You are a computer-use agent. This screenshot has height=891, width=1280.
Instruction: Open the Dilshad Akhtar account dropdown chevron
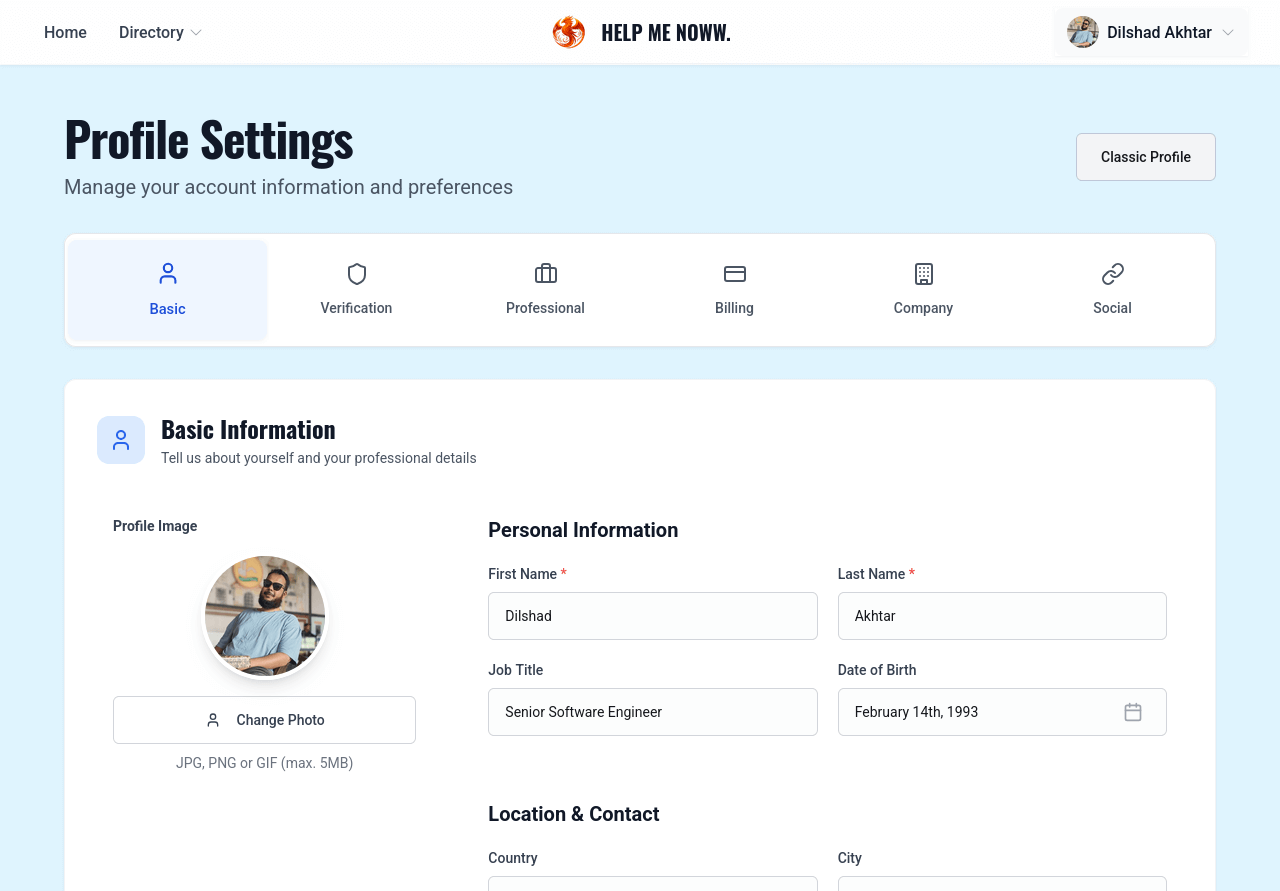[1228, 33]
